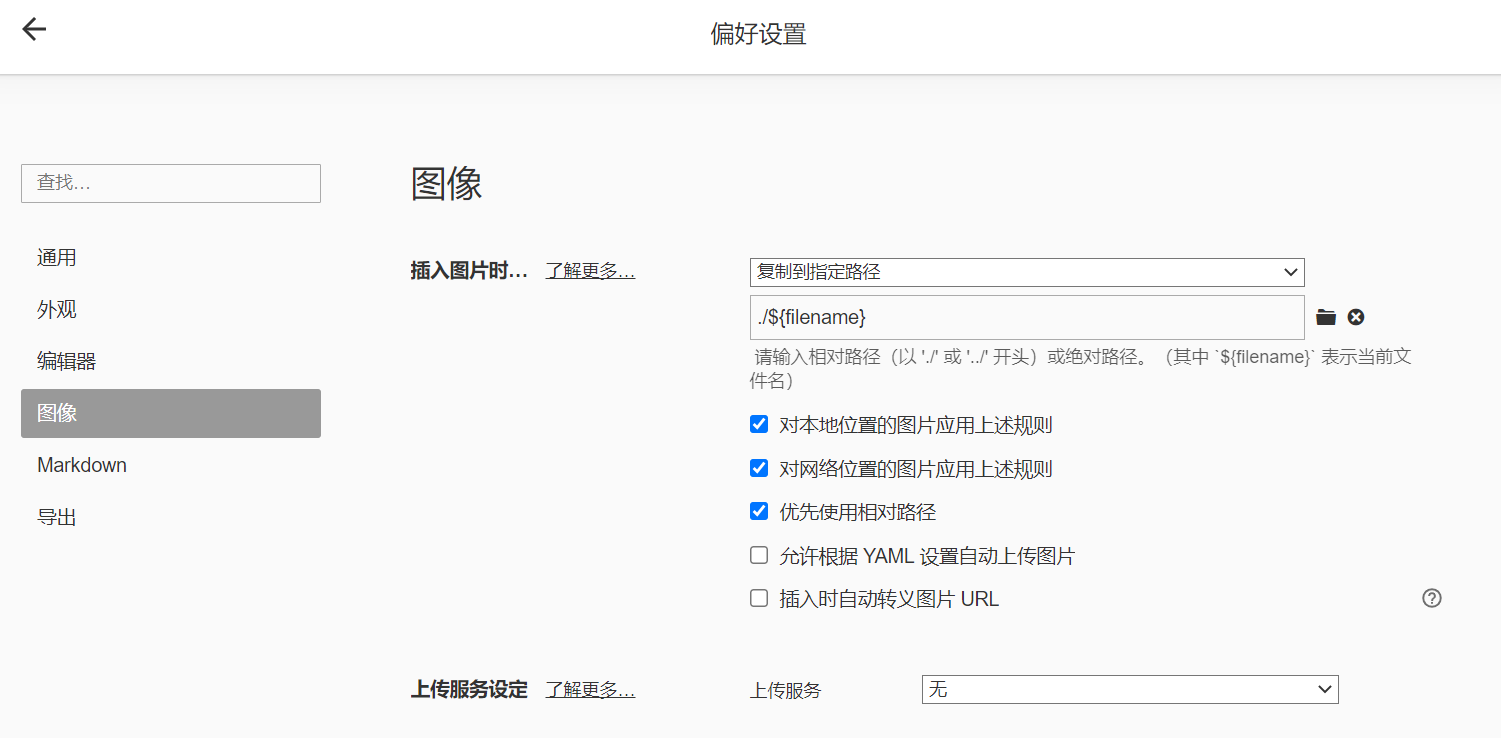Click the currently selected 图像 section
Viewport: 1501px width, 738px height.
point(57,413)
